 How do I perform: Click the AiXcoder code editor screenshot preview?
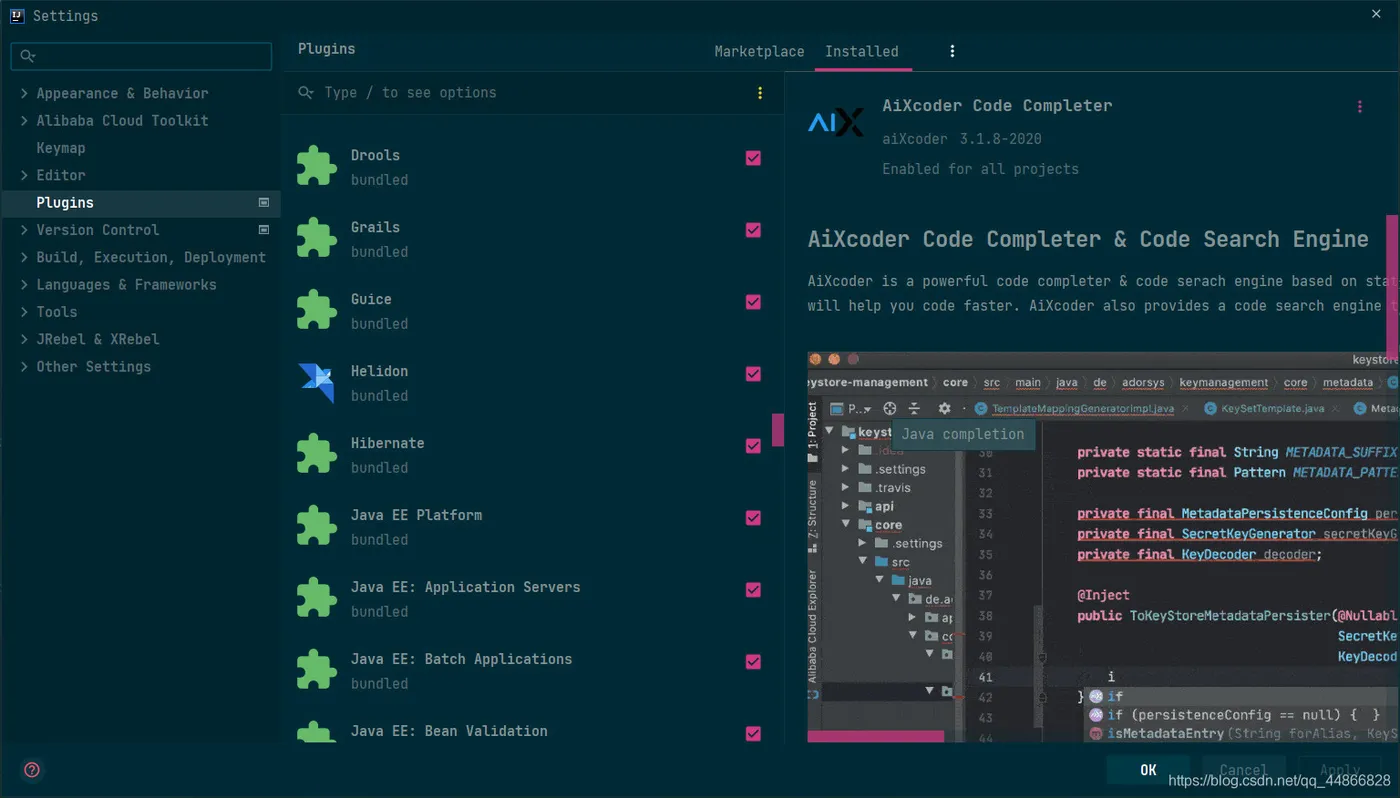1104,546
